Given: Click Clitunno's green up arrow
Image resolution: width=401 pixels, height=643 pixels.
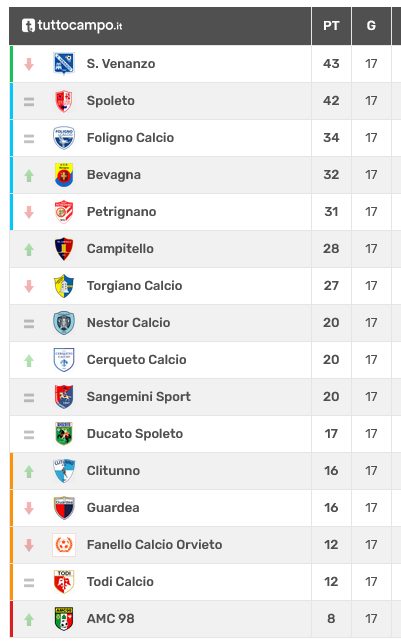Looking at the screenshot, I should pos(29,471).
